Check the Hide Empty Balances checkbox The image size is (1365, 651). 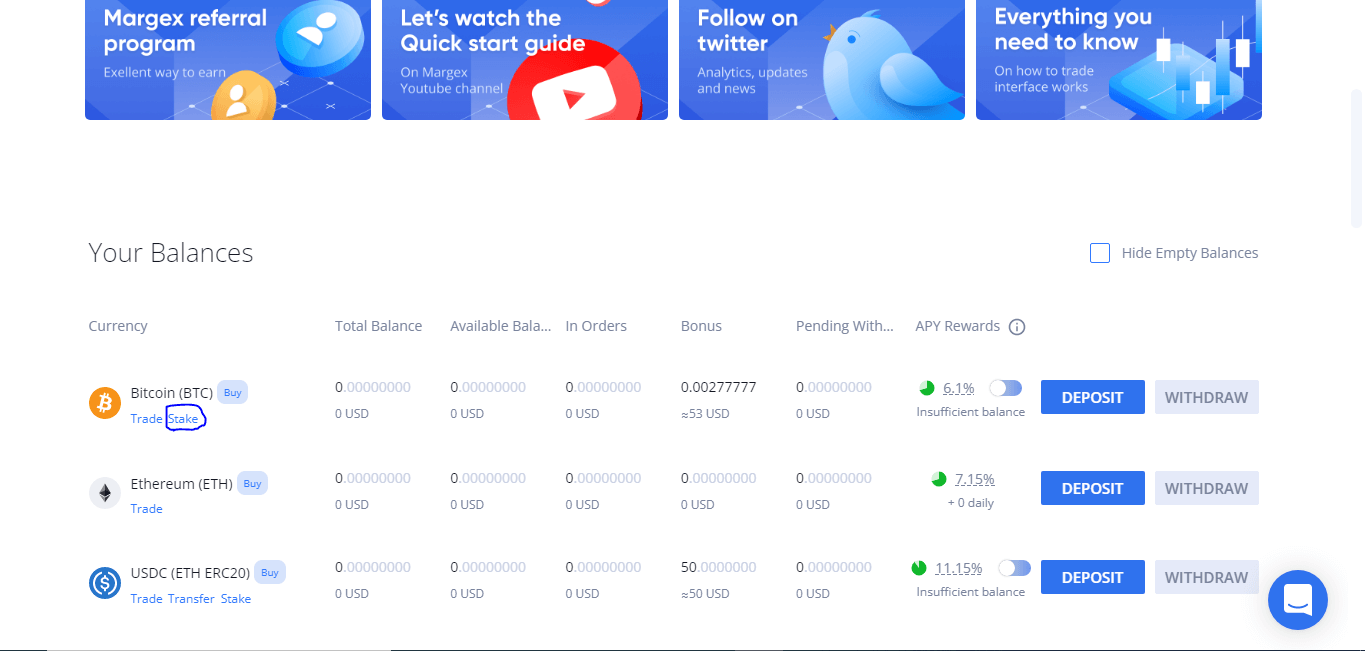(1100, 253)
